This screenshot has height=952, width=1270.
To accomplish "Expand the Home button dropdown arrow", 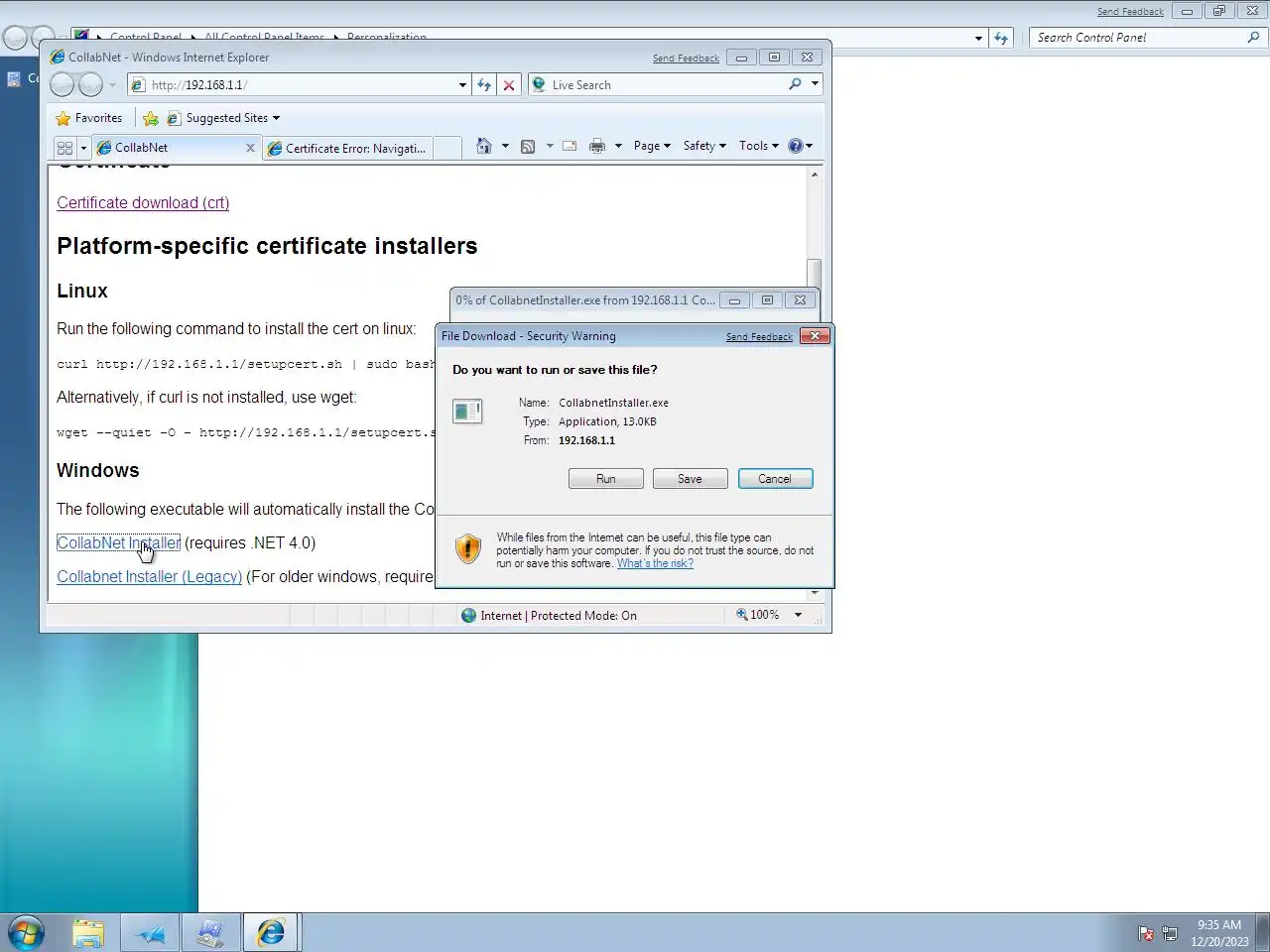I will pyautogui.click(x=505, y=146).
